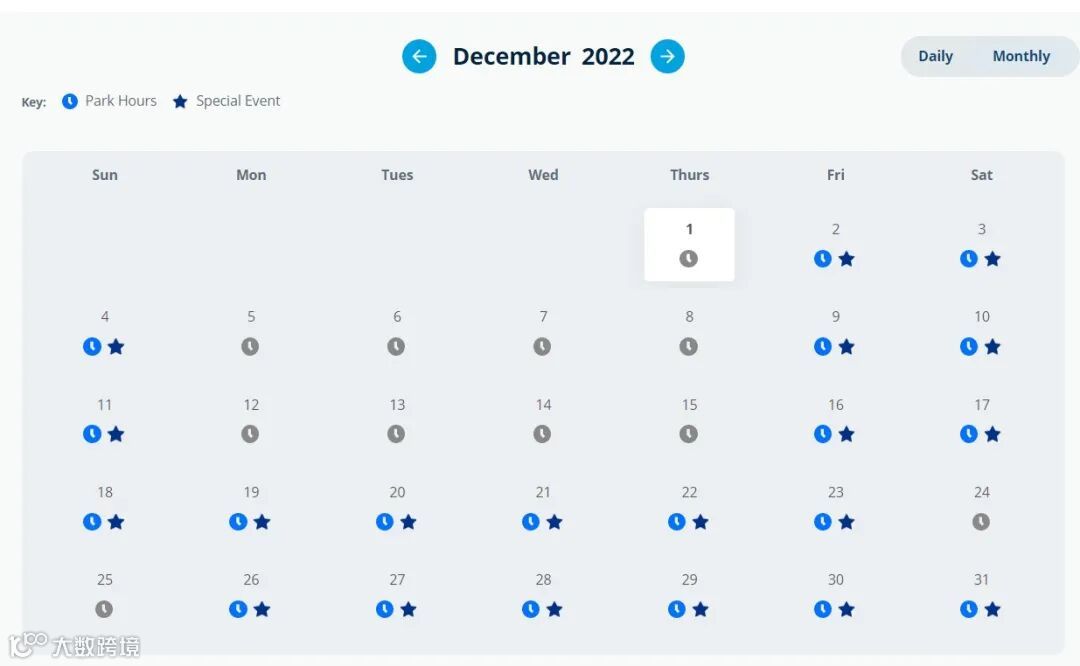Click the gray clock icon on December 24
Screen dimensions: 1080x666
pyautogui.click(x=981, y=522)
